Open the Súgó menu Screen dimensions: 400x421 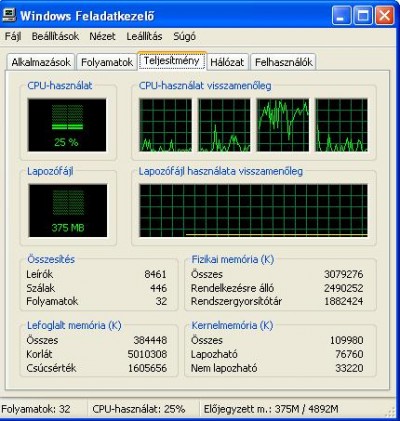point(184,36)
